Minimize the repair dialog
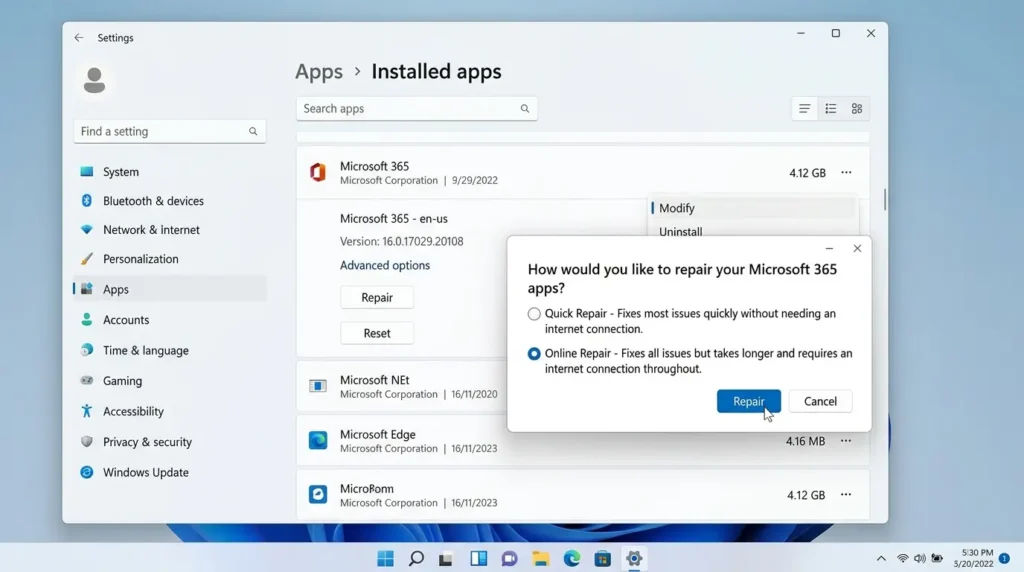The image size is (1024, 572). coord(829,248)
